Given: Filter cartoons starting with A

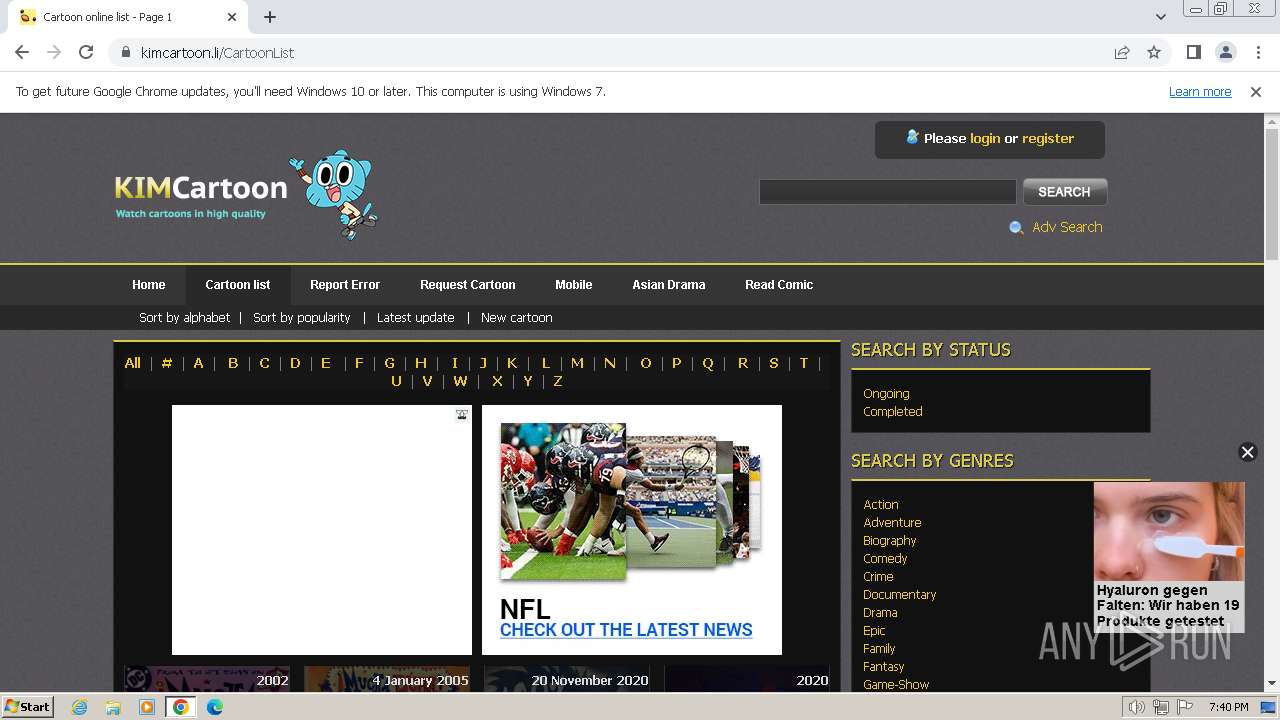Looking at the screenshot, I should tap(198, 363).
